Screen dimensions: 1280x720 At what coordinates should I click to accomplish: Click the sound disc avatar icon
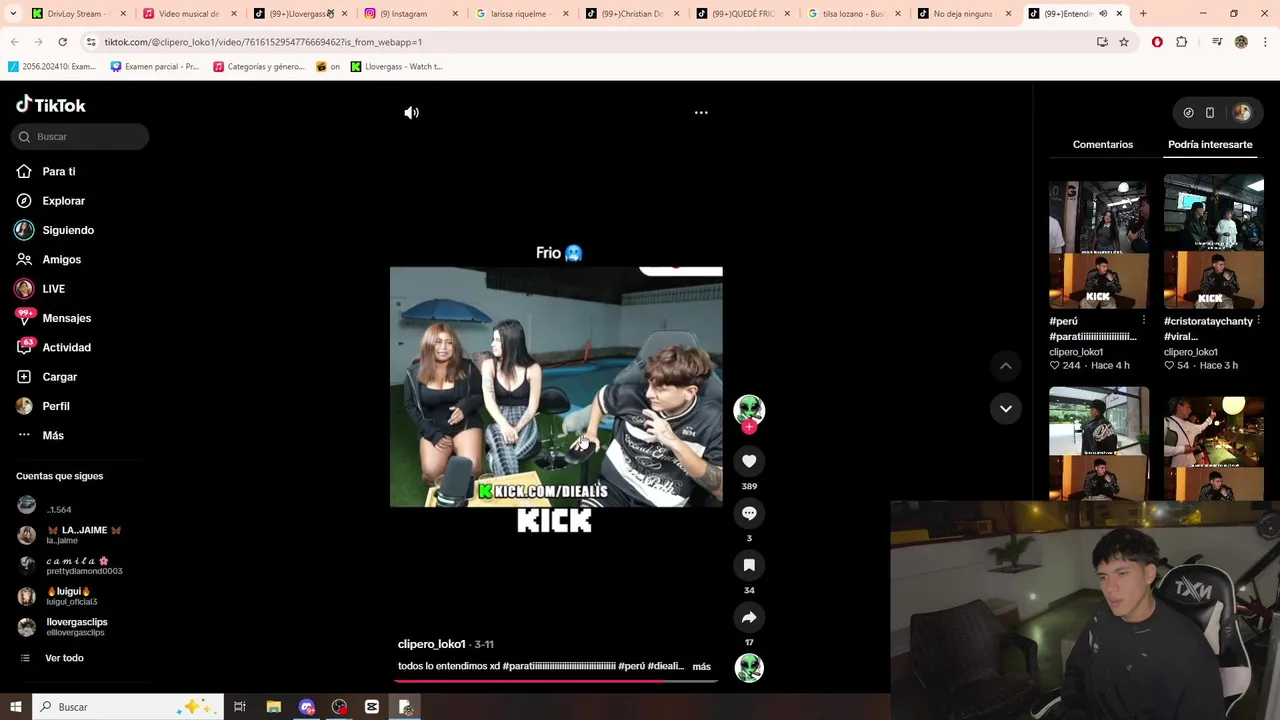tap(749, 667)
